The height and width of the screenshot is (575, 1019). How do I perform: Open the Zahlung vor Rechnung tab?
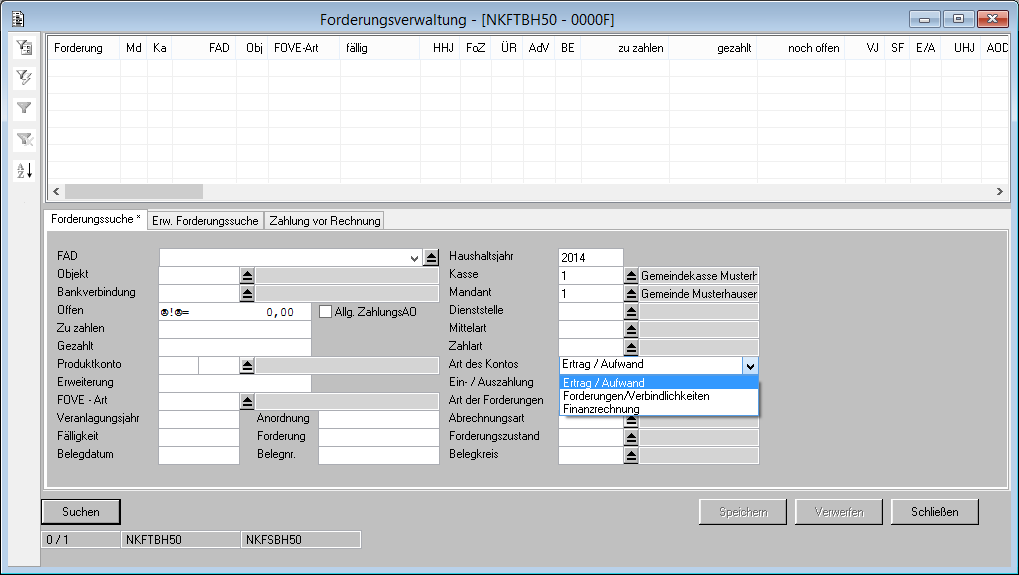click(324, 221)
